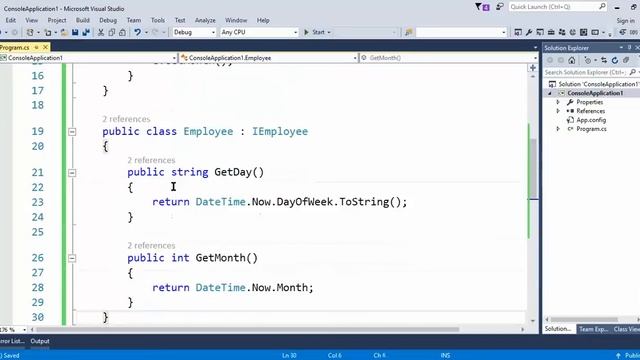
Task: Click the New Project toolbar icon
Action: [30, 32]
